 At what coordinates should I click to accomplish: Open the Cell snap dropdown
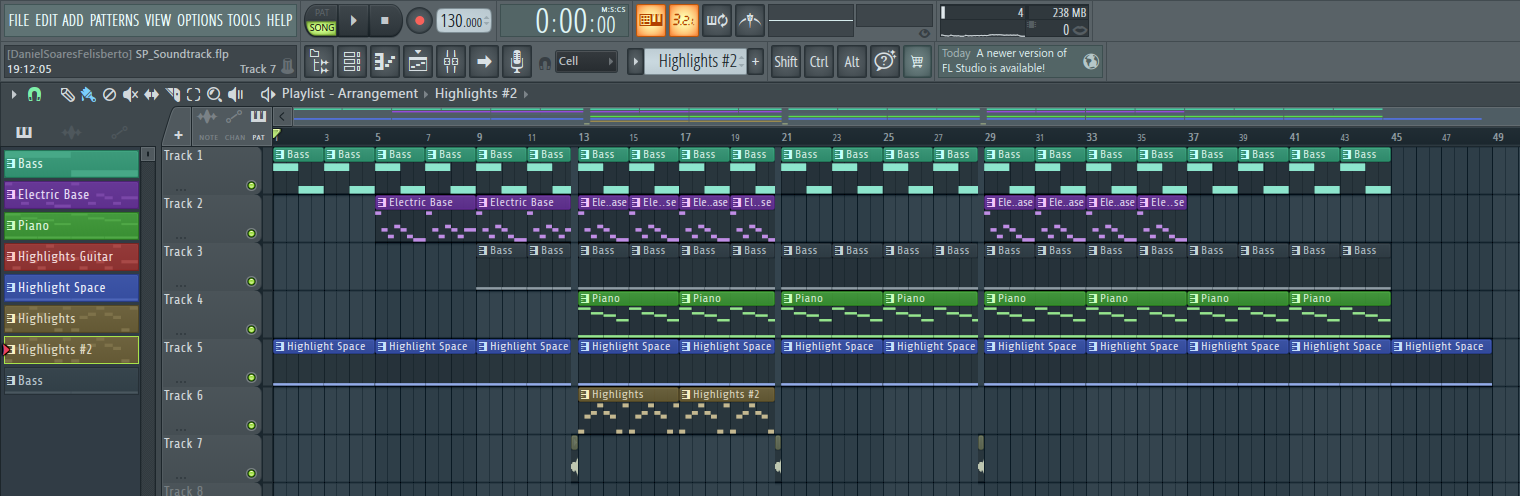[587, 62]
